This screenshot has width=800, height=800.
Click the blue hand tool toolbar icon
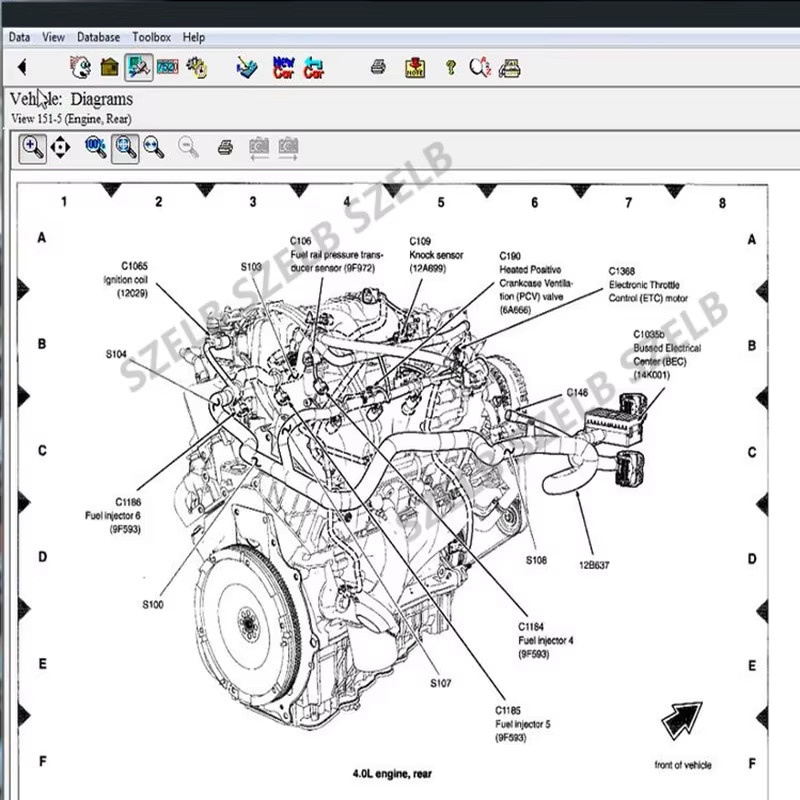[247, 67]
